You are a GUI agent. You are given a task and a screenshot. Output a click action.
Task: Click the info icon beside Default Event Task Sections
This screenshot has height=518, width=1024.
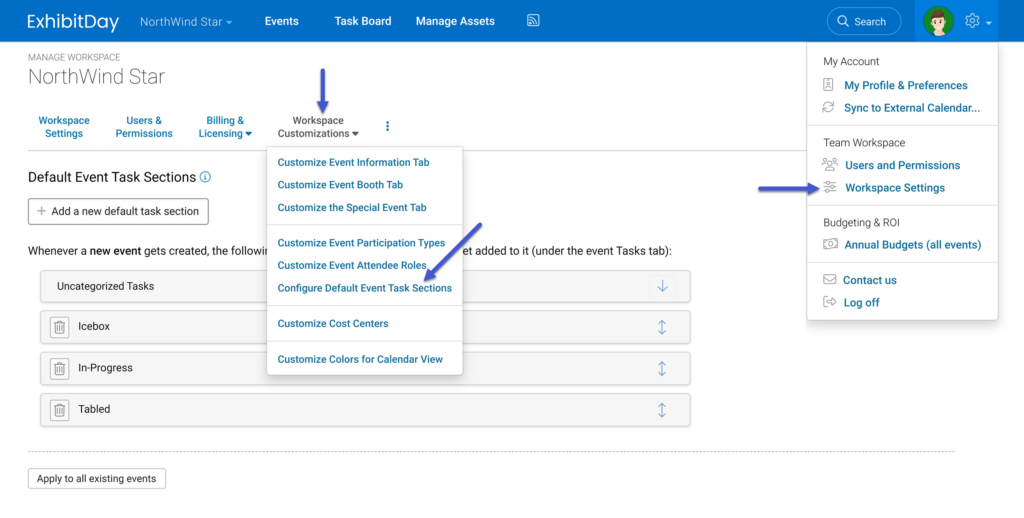pos(205,177)
